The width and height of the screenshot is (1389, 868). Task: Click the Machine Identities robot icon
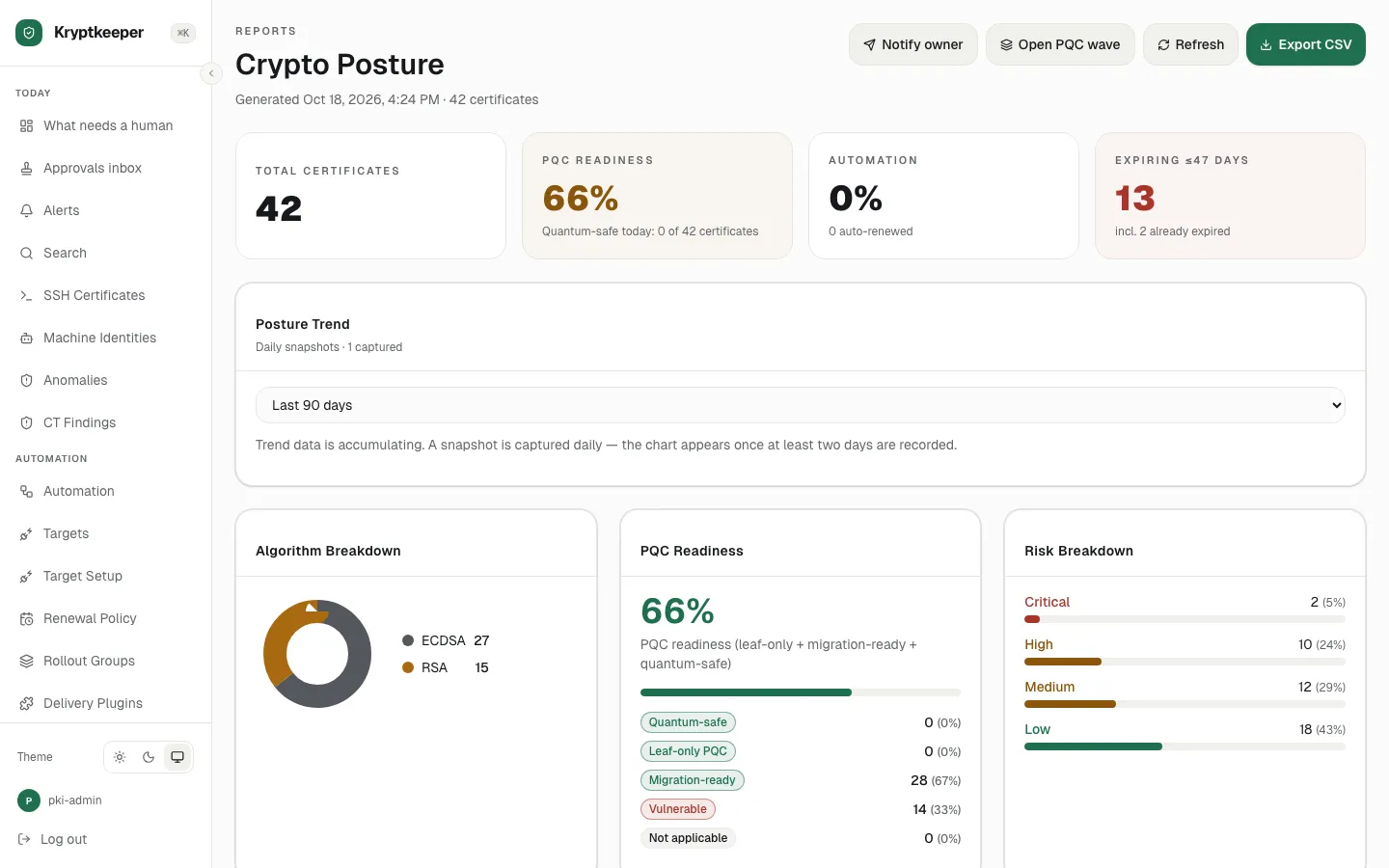click(x=26, y=338)
